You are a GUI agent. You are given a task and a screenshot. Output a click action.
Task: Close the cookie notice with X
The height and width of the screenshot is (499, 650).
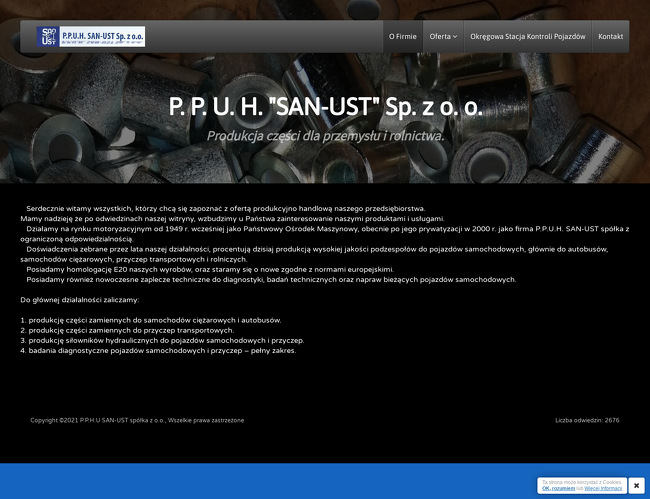click(636, 485)
